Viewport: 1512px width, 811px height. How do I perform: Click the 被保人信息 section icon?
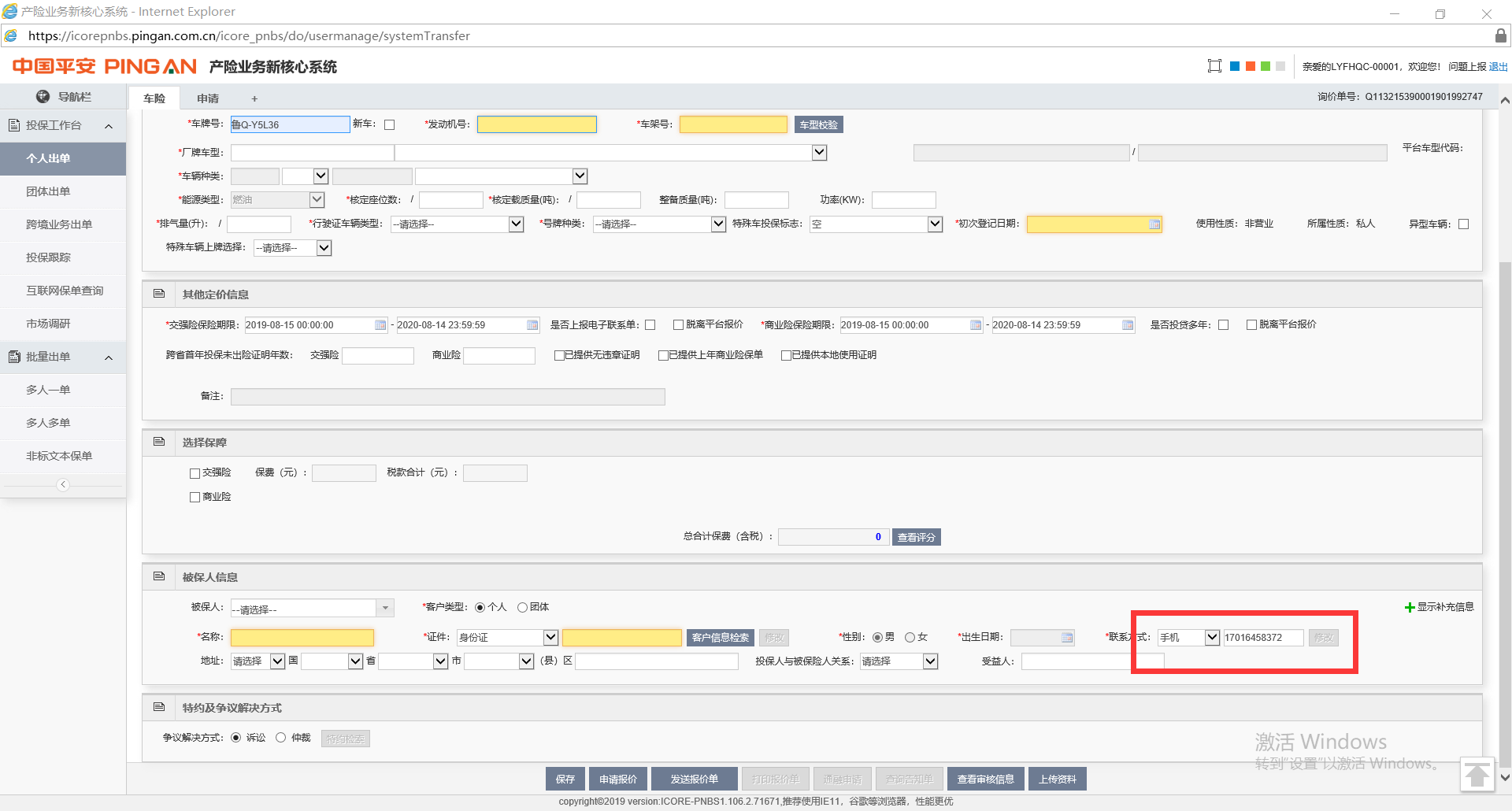click(x=159, y=576)
